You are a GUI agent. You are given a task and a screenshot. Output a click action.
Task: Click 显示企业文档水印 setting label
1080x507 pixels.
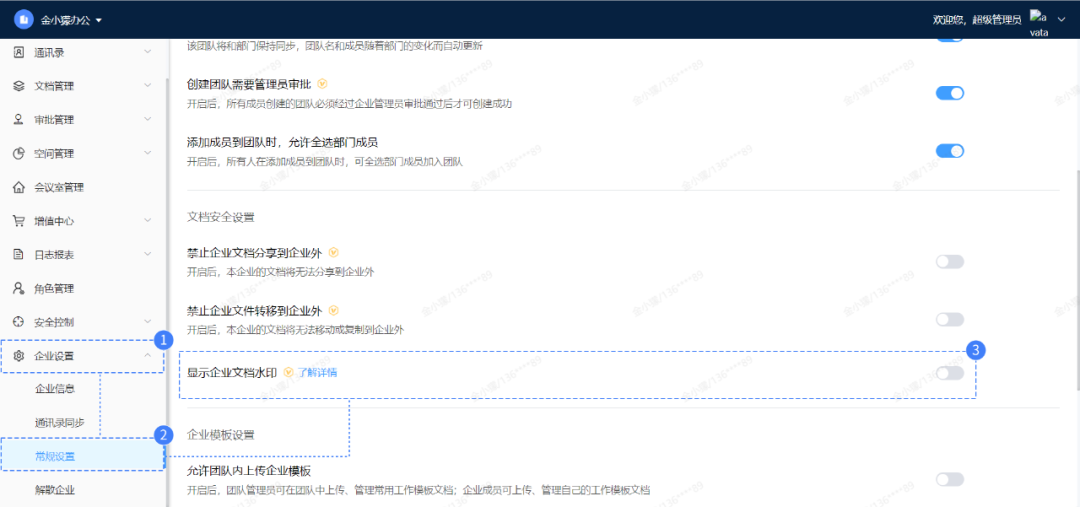232,373
